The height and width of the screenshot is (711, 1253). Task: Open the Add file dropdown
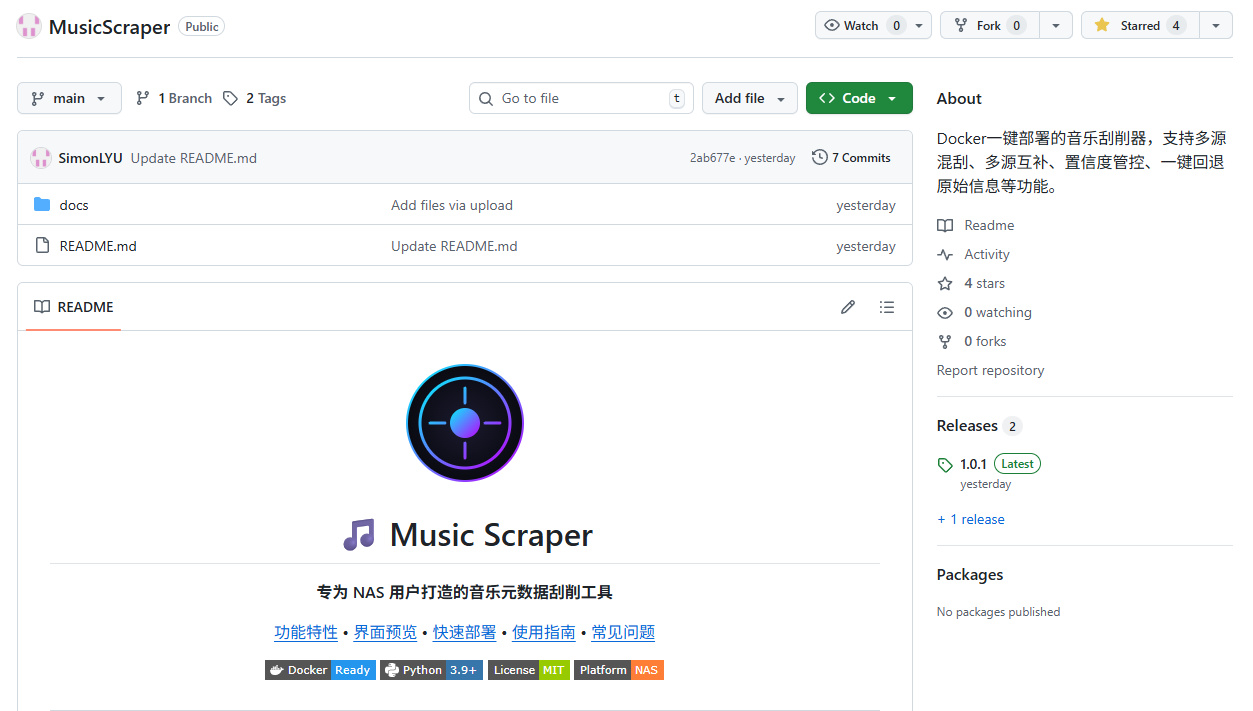pos(750,98)
